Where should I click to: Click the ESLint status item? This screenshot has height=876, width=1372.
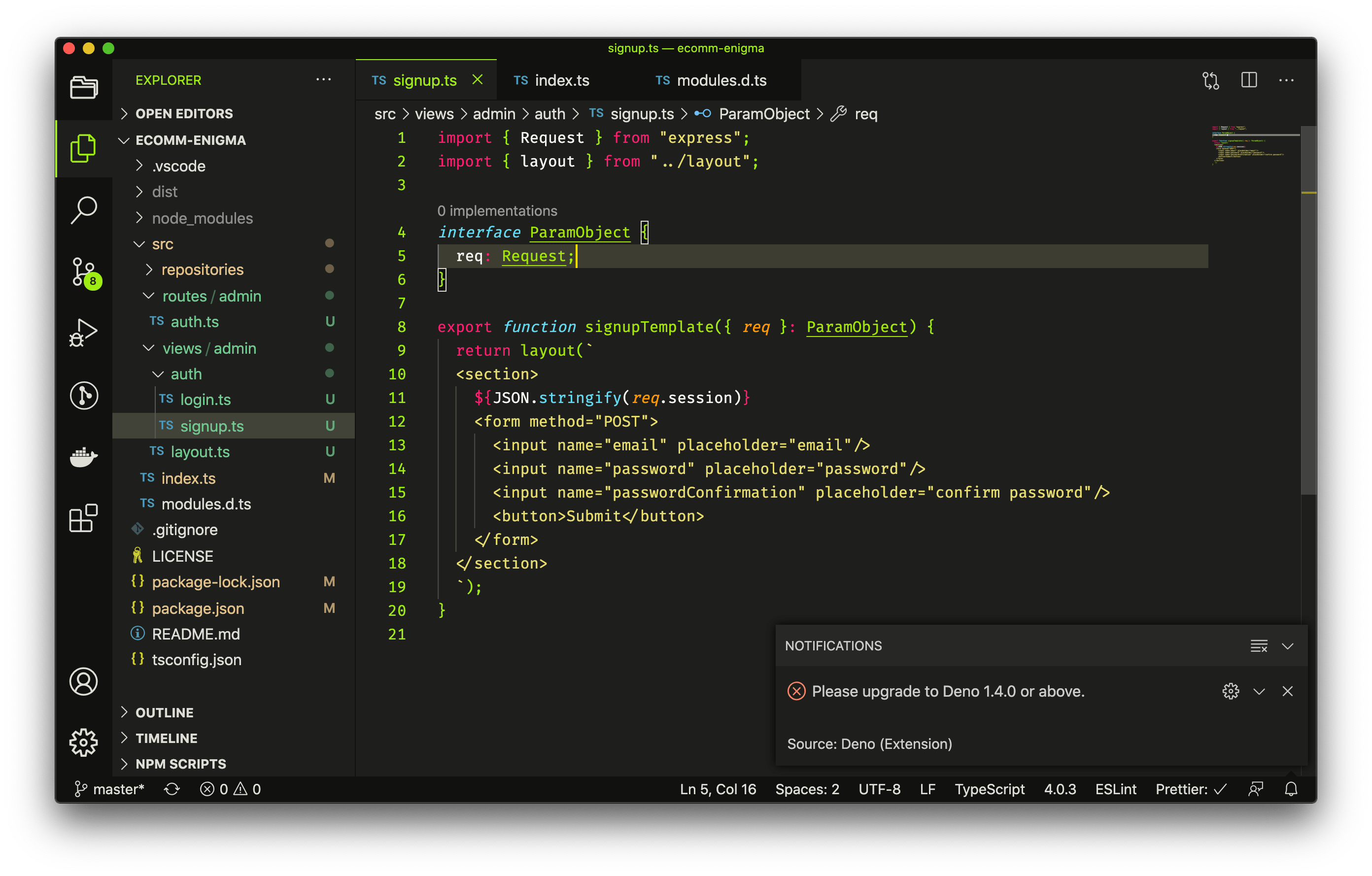(1115, 789)
